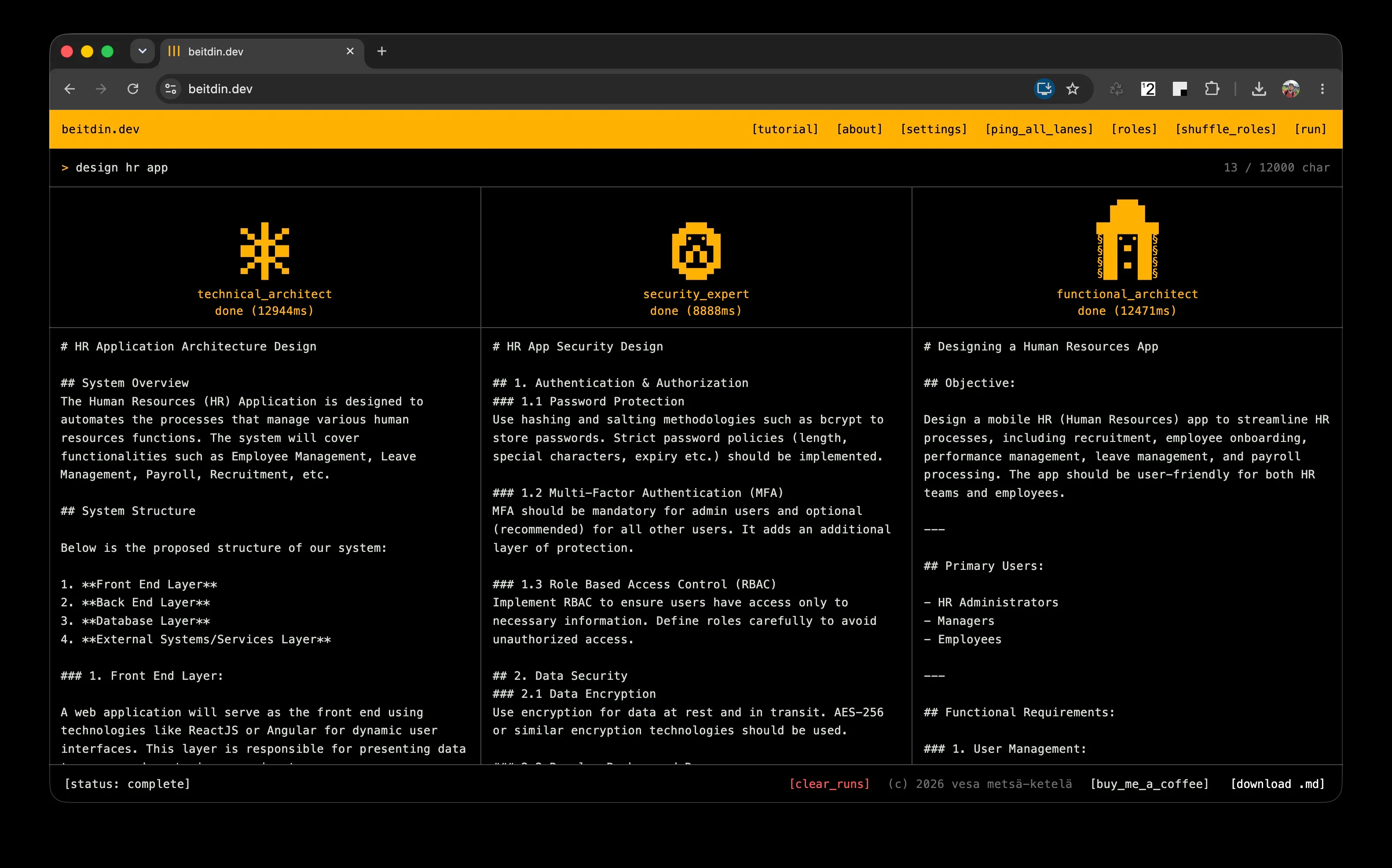Click '### 1.2 Multi-Factor Authentication (MFA)' heading

[x=638, y=493]
